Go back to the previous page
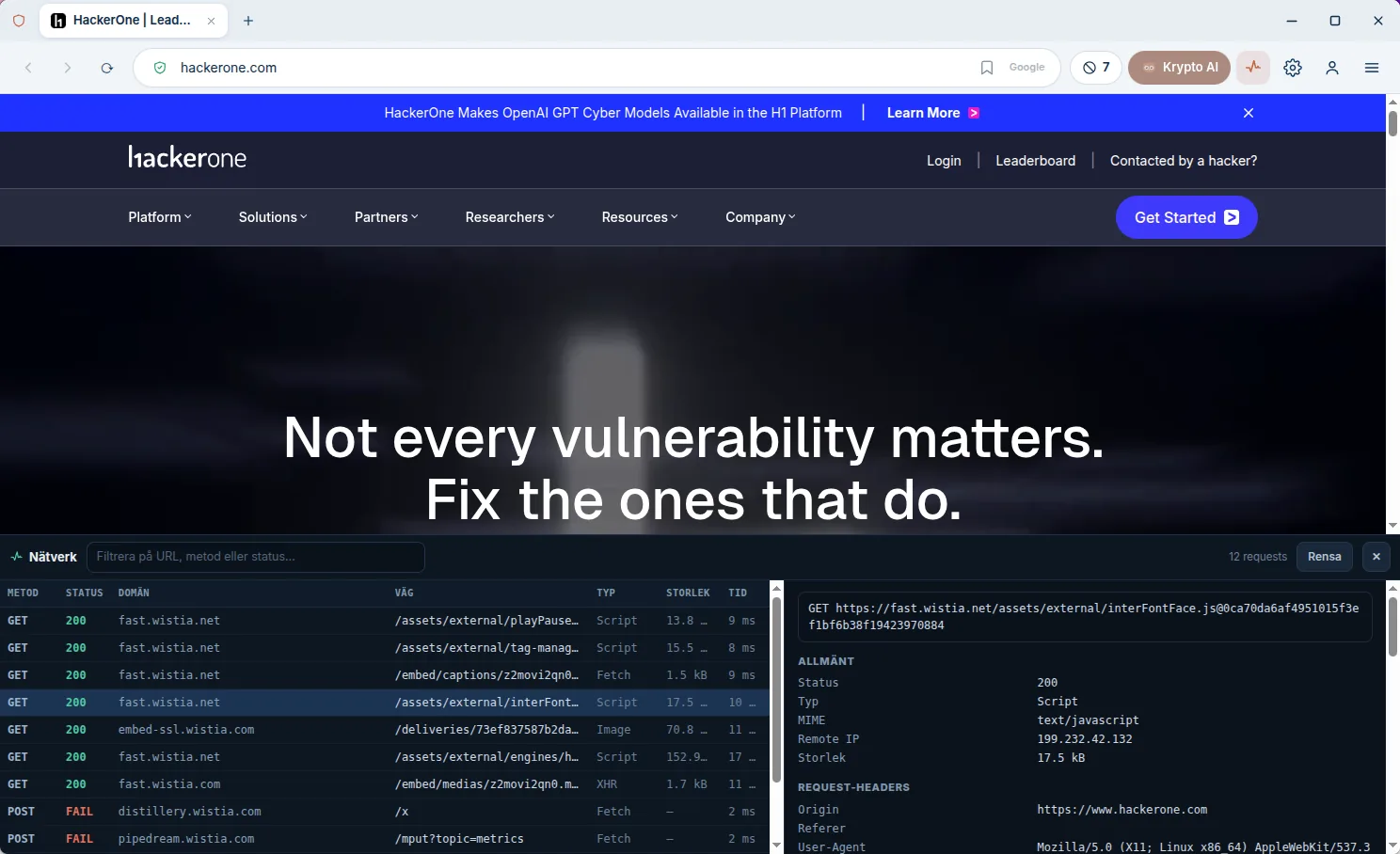1400x854 pixels. tap(28, 68)
